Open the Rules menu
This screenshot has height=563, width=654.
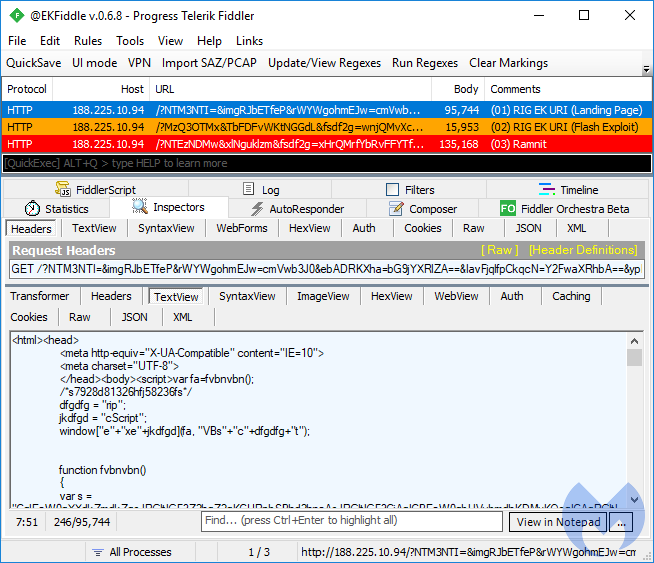pos(88,41)
